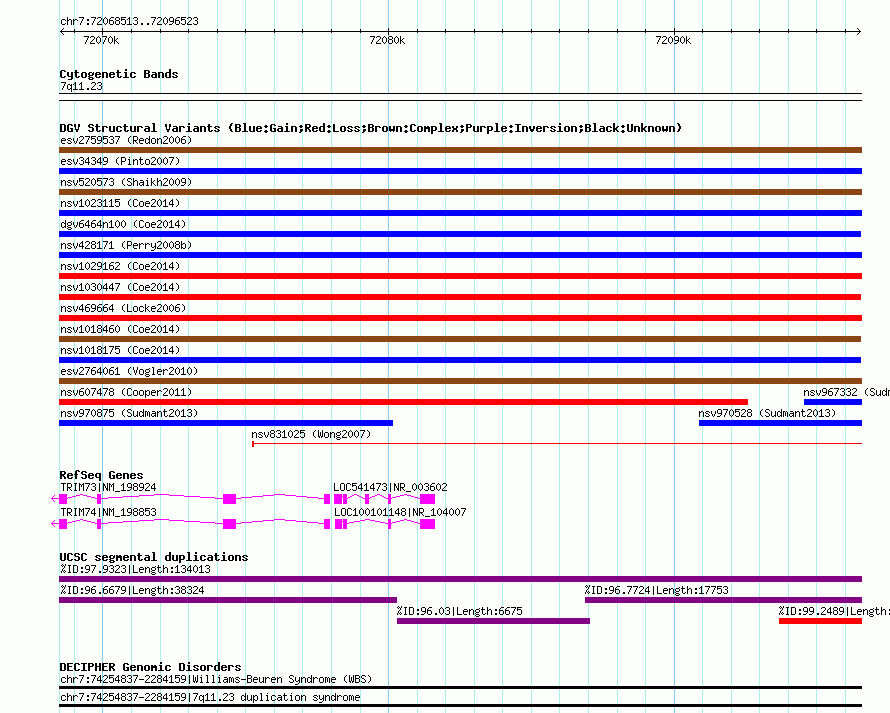Open variant nsv970528 (Sudmant2013)
Screen dimensions: 890x713
pyautogui.click(x=767, y=413)
